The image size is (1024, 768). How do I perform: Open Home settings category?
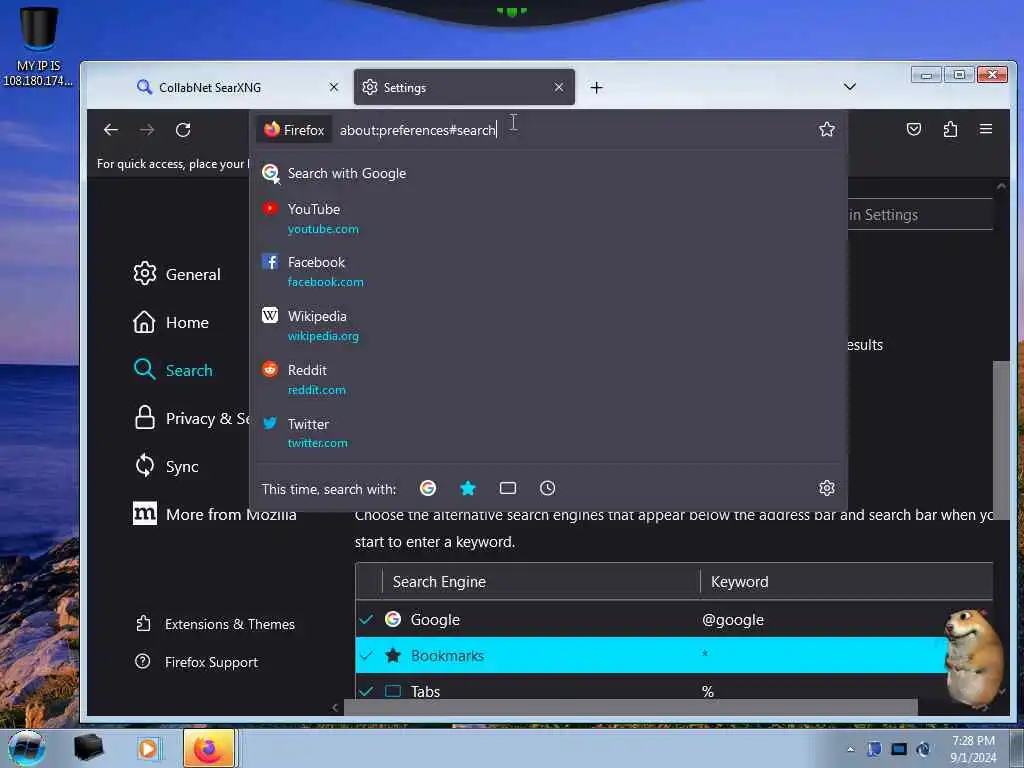171,322
